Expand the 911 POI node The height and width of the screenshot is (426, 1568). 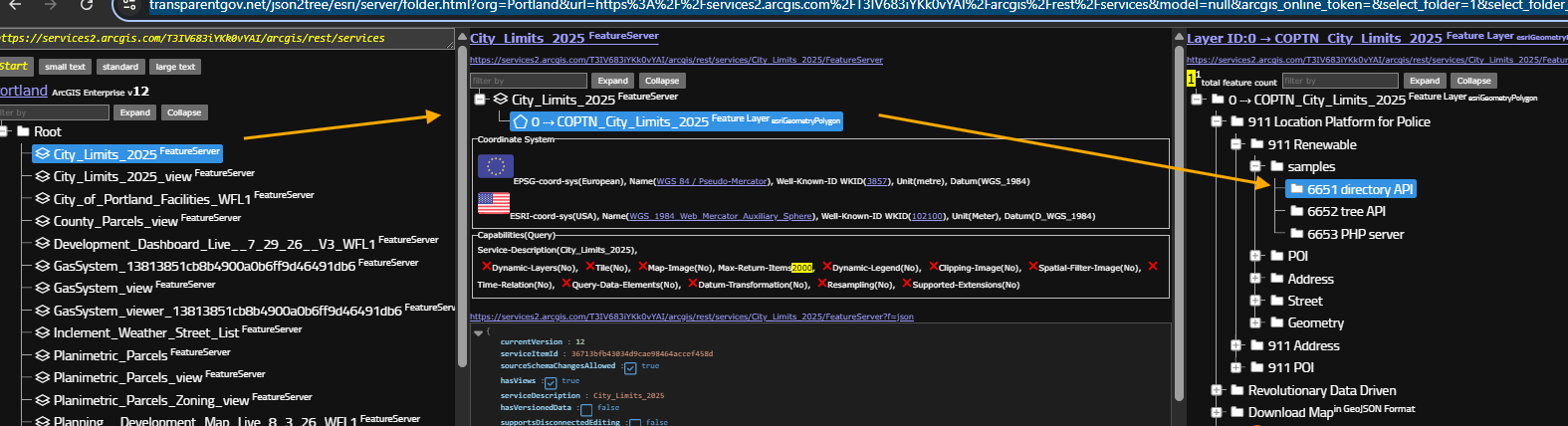1236,367
